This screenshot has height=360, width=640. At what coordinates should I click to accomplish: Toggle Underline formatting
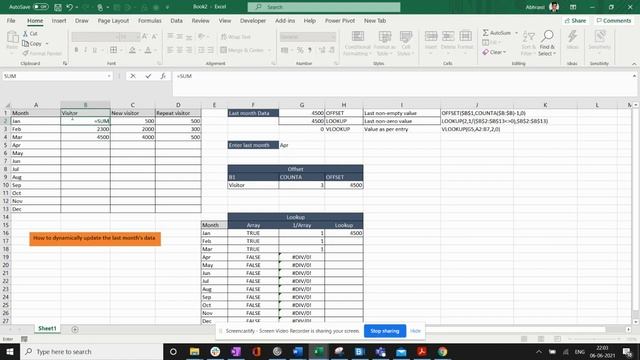tap(95, 50)
